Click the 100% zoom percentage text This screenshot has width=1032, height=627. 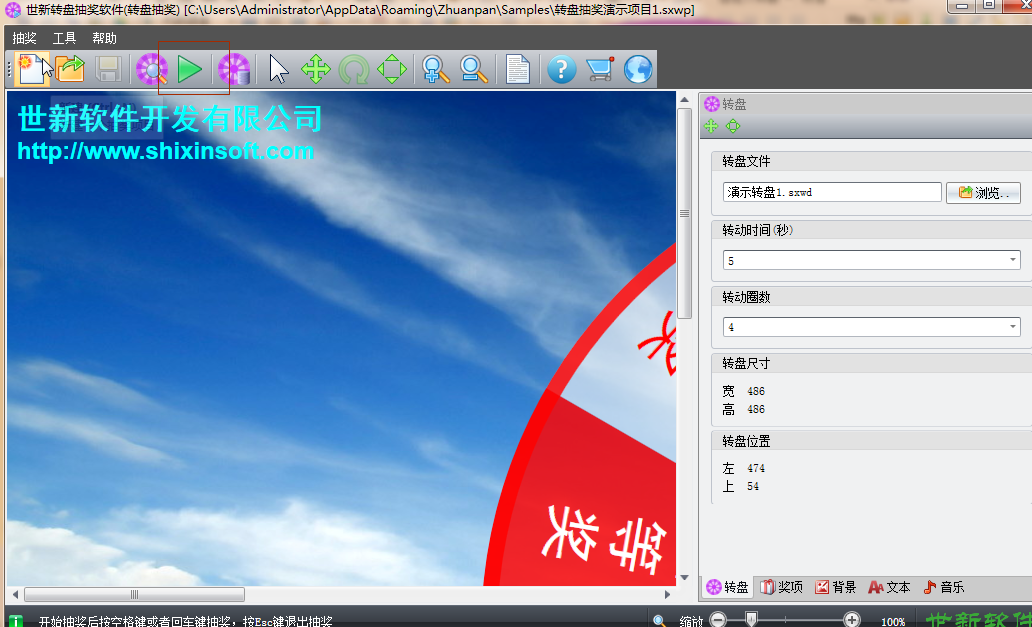[893, 621]
